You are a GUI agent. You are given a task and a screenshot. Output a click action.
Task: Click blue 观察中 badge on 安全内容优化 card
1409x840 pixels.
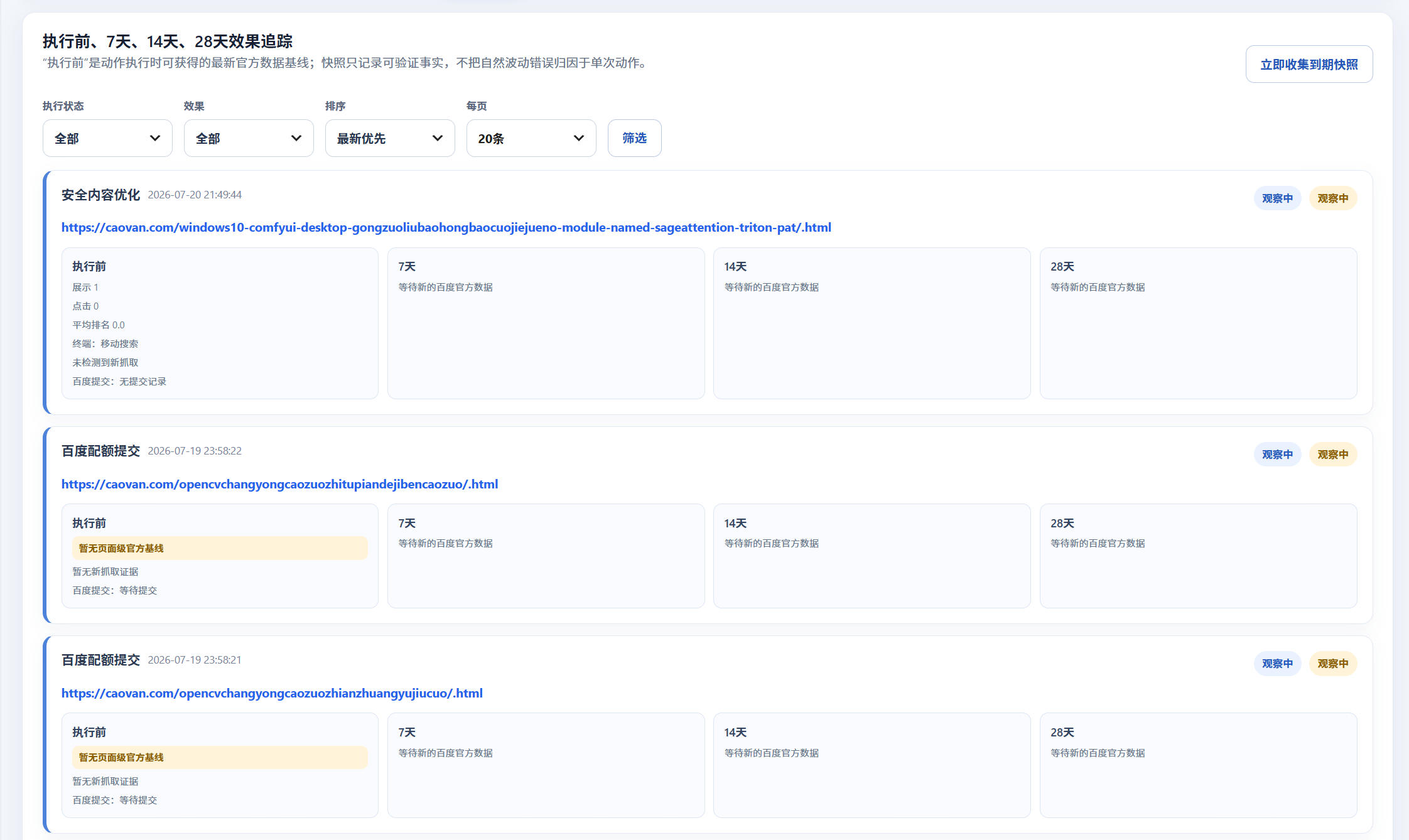[x=1277, y=198]
